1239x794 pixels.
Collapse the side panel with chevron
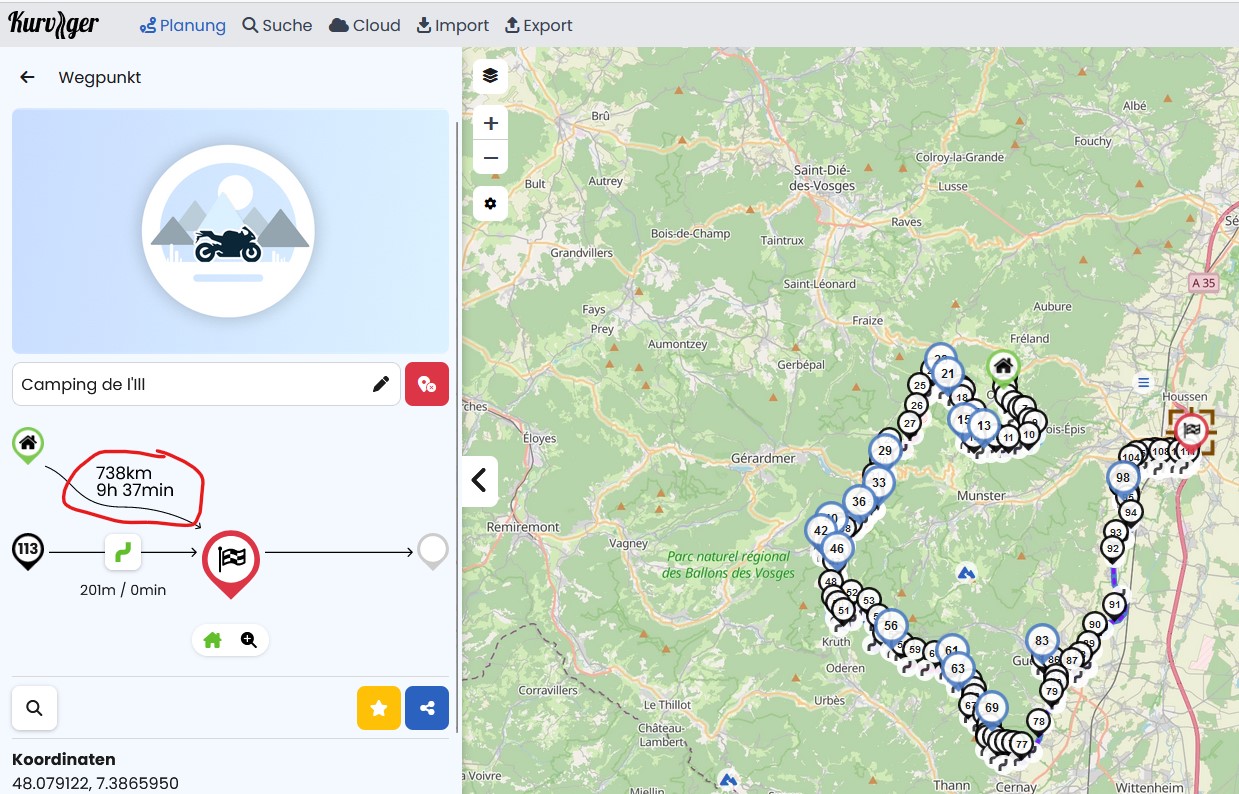tap(479, 481)
